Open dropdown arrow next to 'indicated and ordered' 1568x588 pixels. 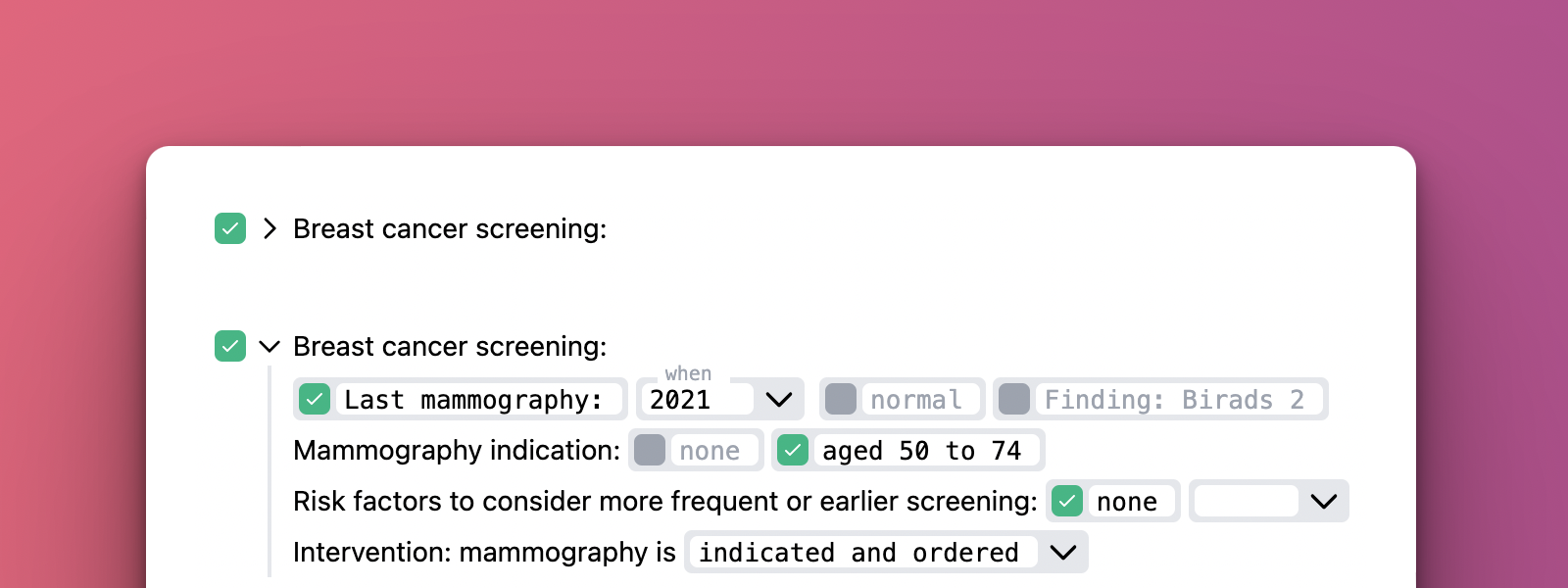(x=1063, y=553)
